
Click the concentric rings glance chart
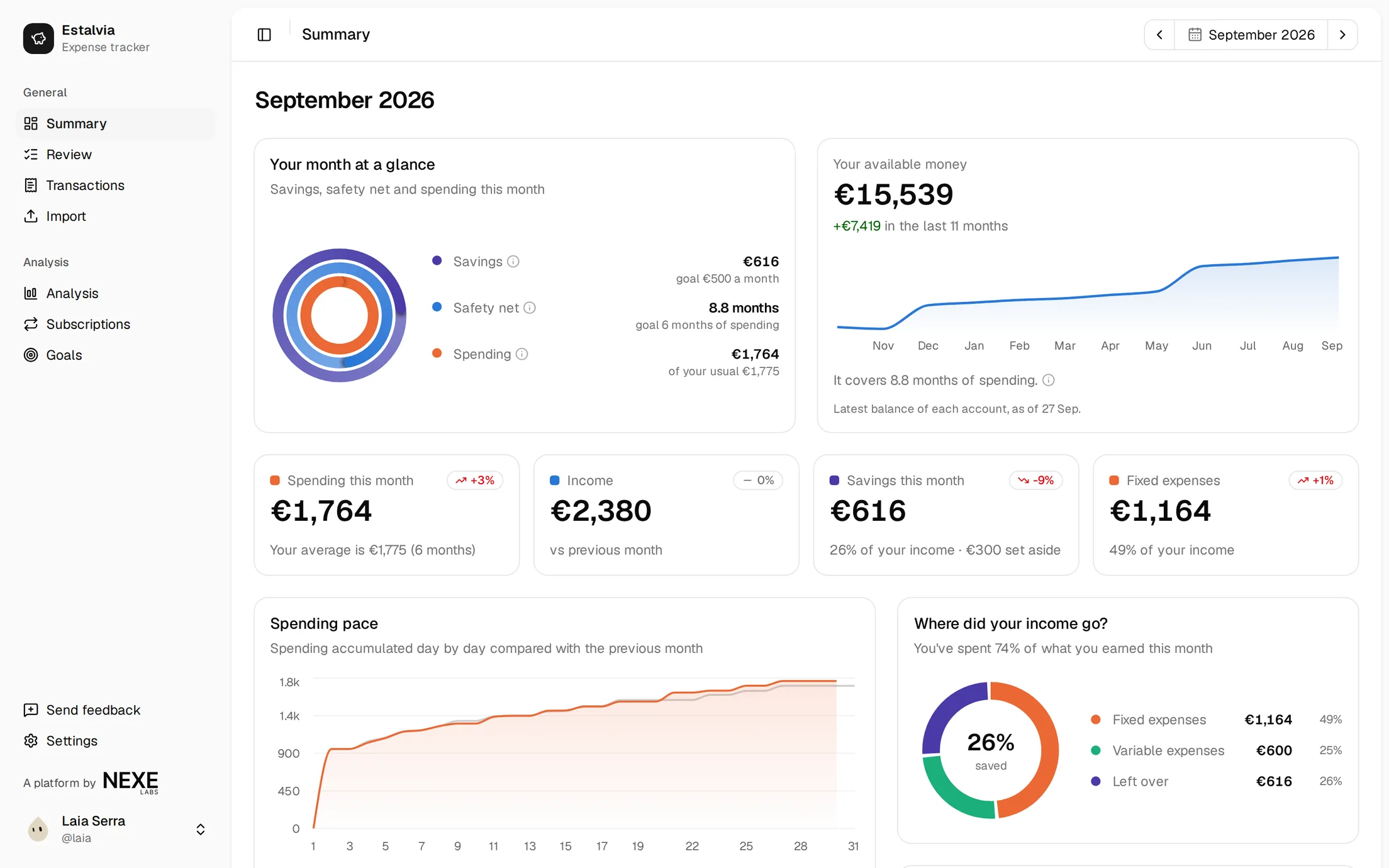[x=339, y=315]
